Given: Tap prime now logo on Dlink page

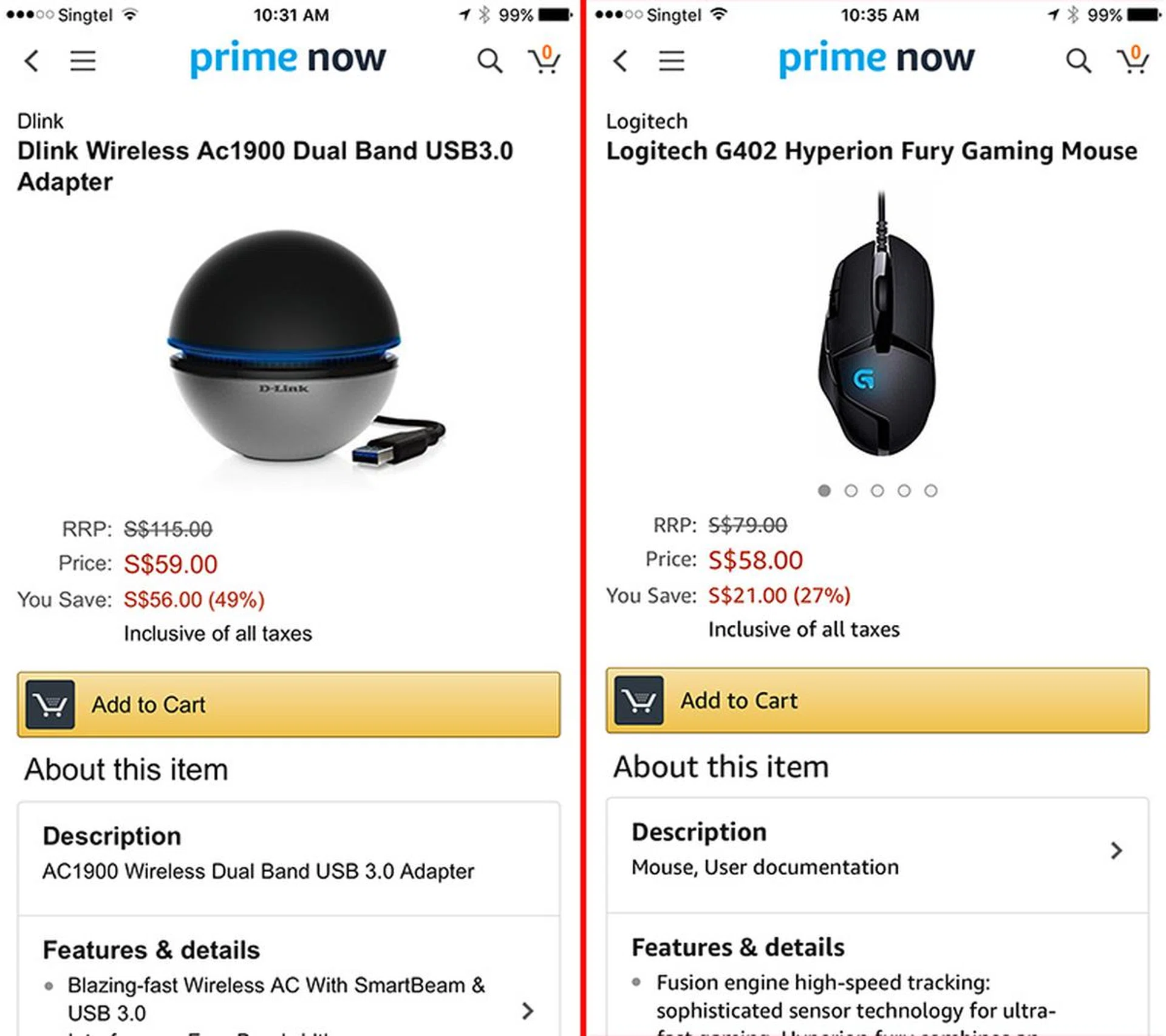Looking at the screenshot, I should [x=288, y=59].
